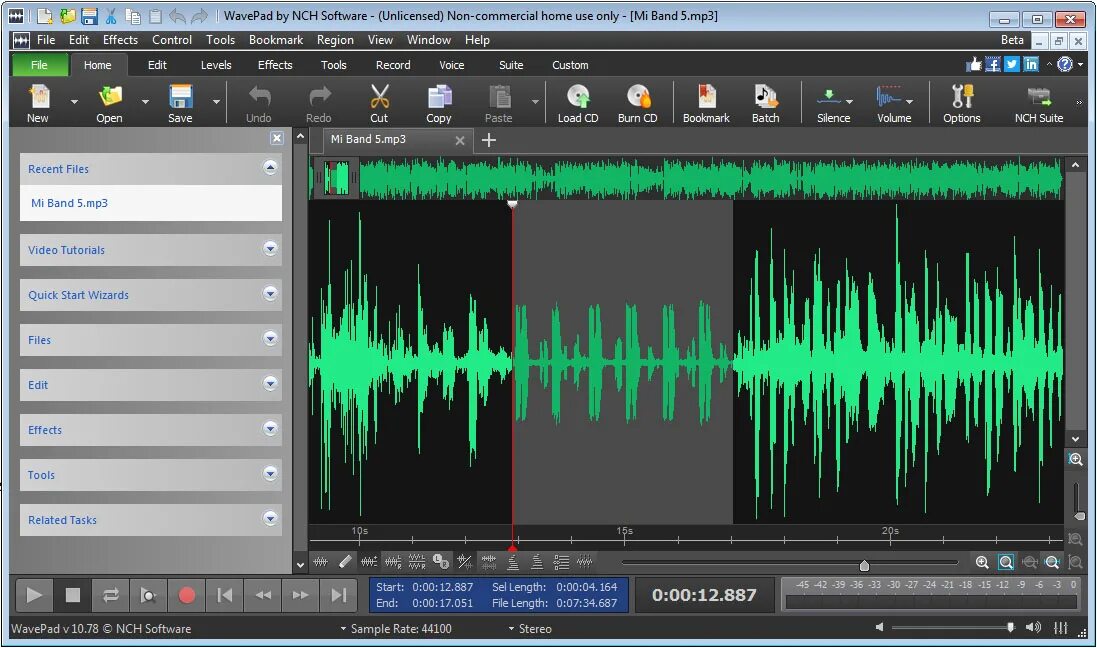Screen dimensions: 1097x648
Task: Click the horizontal zoom slider handle
Action: [x=864, y=565]
